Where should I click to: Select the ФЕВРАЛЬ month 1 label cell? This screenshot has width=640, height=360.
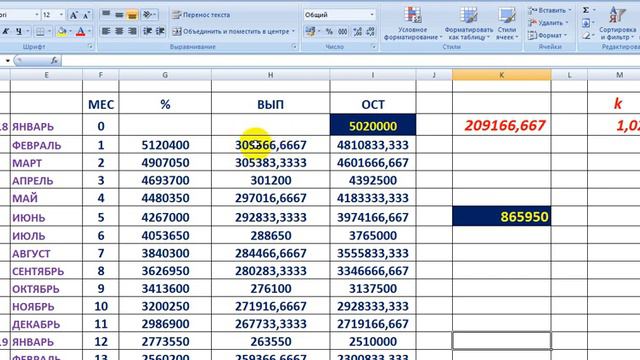pos(46,145)
